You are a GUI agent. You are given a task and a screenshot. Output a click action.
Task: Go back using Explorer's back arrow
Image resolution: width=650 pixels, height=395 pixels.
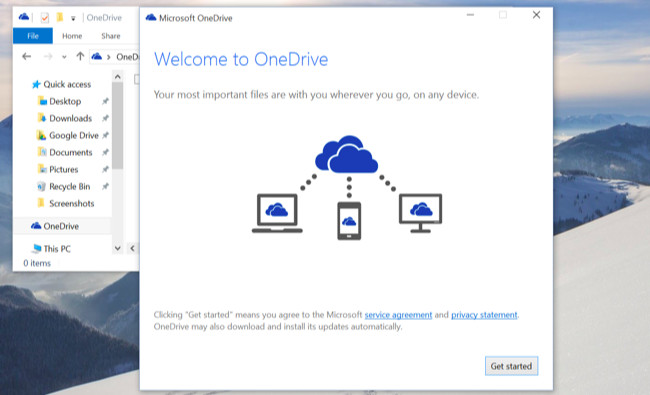tap(27, 56)
